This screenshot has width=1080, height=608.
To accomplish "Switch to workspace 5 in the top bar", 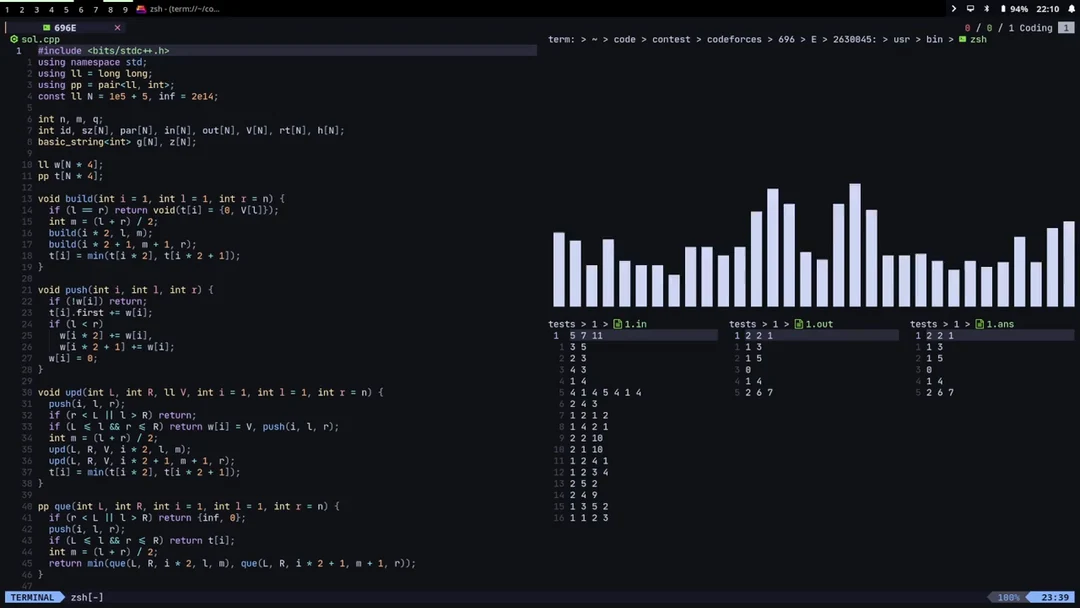I will 66,9.
